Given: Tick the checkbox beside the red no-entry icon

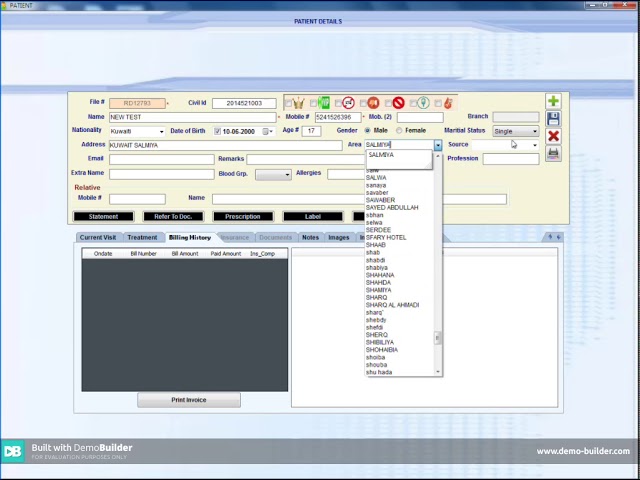Looking at the screenshot, I should coord(388,103).
